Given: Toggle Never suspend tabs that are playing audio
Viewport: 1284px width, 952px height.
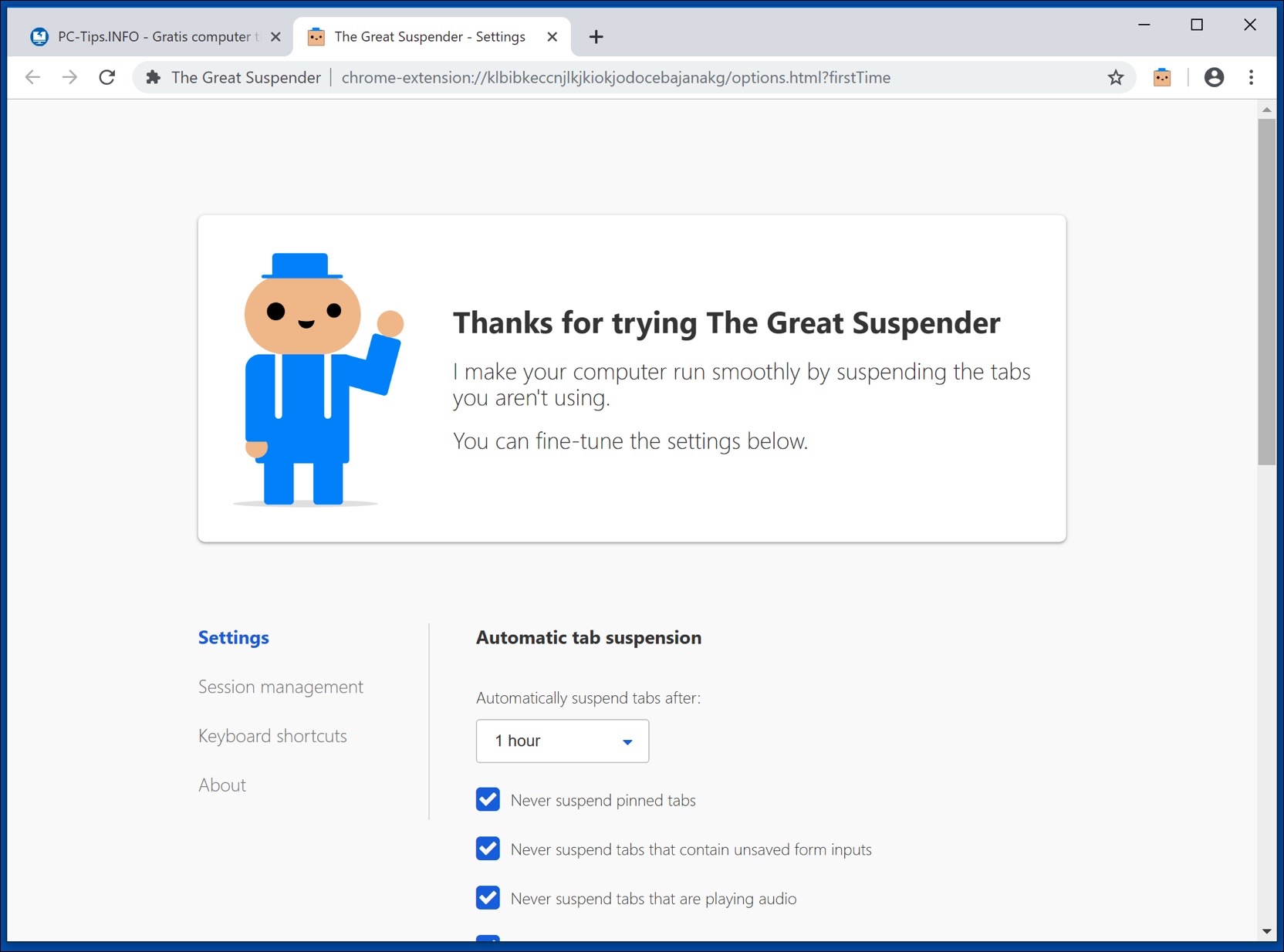Looking at the screenshot, I should (488, 899).
